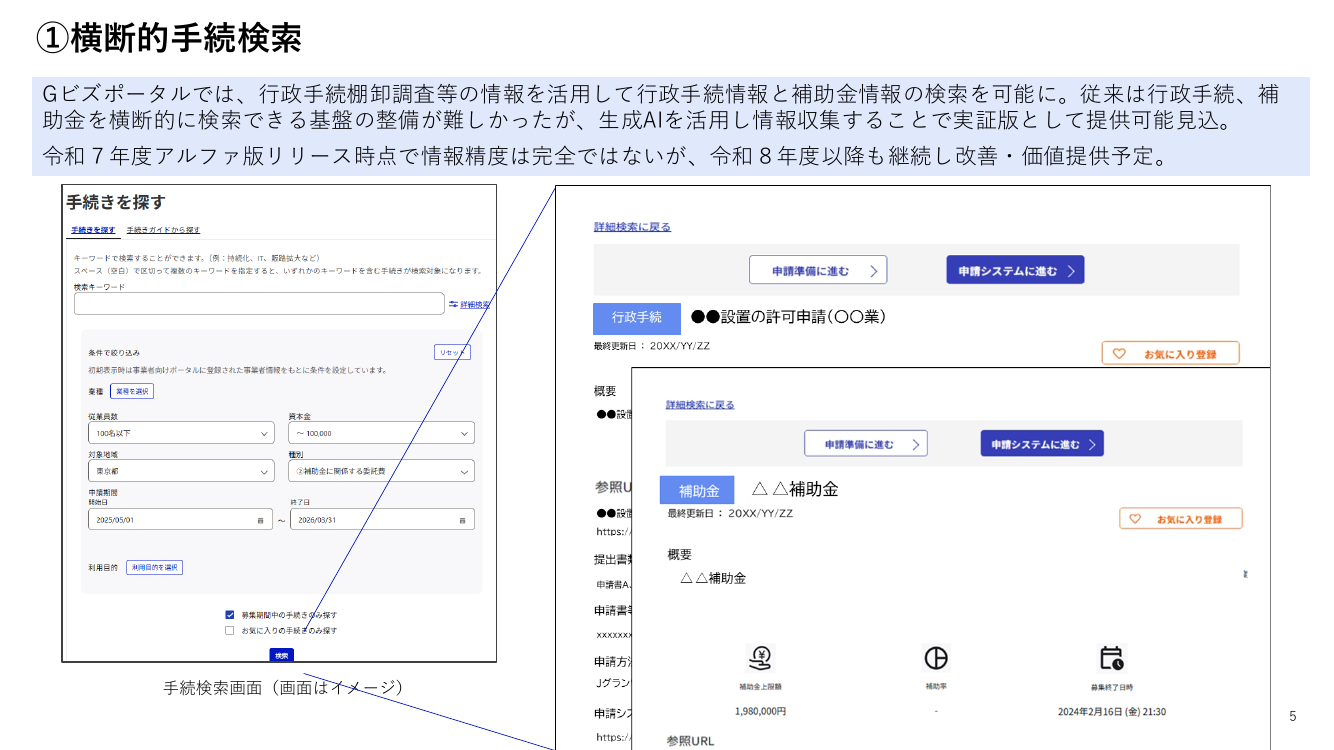The height and width of the screenshot is (750, 1334).
Task: Click 申請システムに進む on the 行政手続 page
Action: tap(1015, 270)
